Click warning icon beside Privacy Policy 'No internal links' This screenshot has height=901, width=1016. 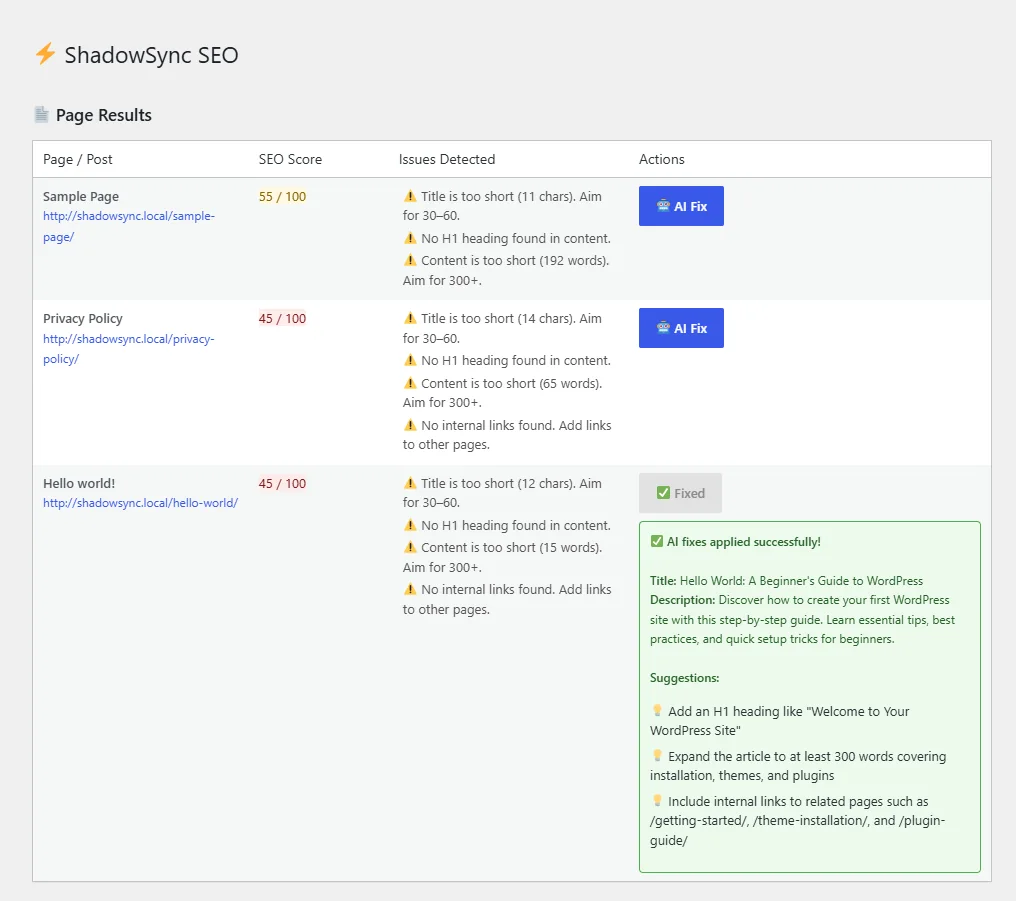410,425
